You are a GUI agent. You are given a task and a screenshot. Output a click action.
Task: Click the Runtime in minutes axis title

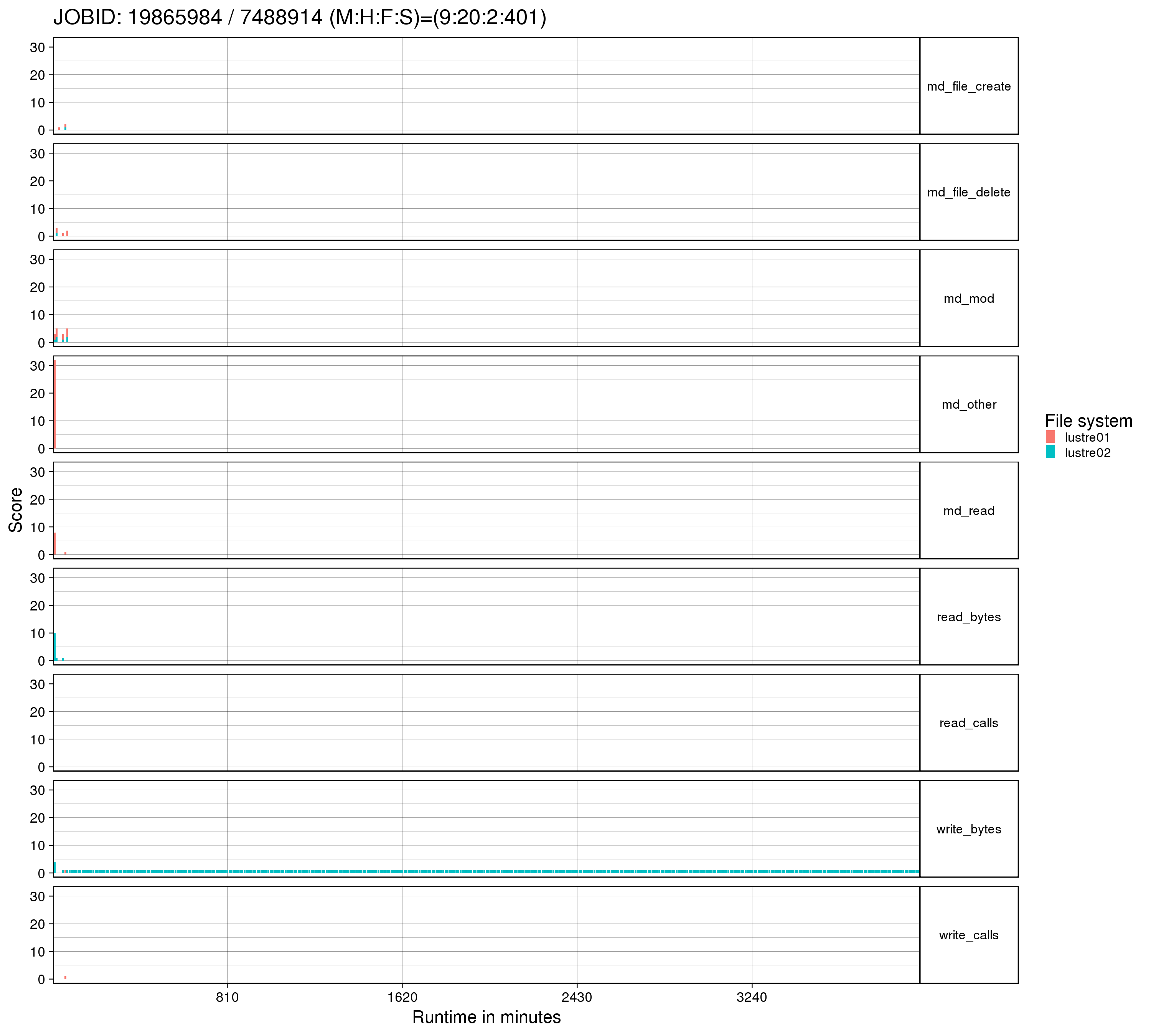tap(486, 1017)
